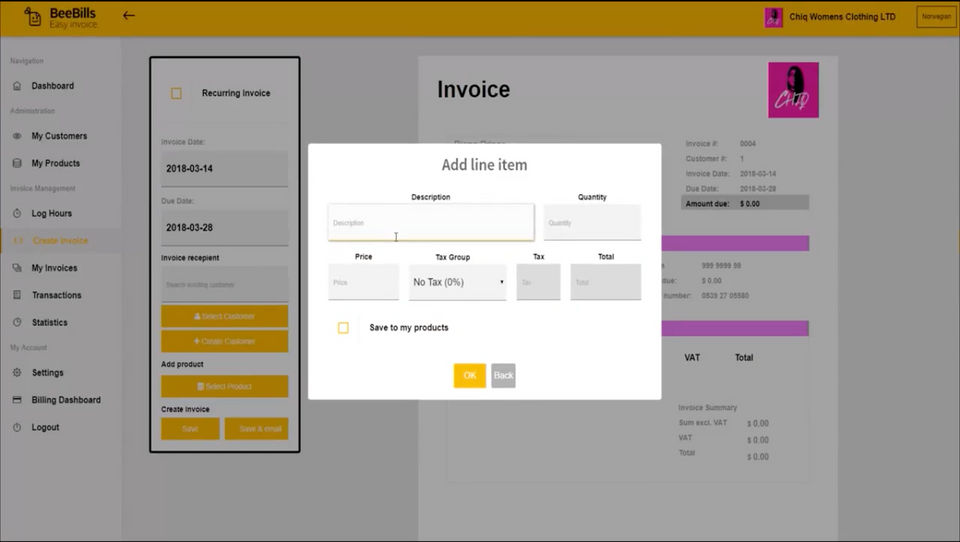This screenshot has height=542, width=960.
Task: Click Transactions icon in sidebar
Action: coord(17,295)
